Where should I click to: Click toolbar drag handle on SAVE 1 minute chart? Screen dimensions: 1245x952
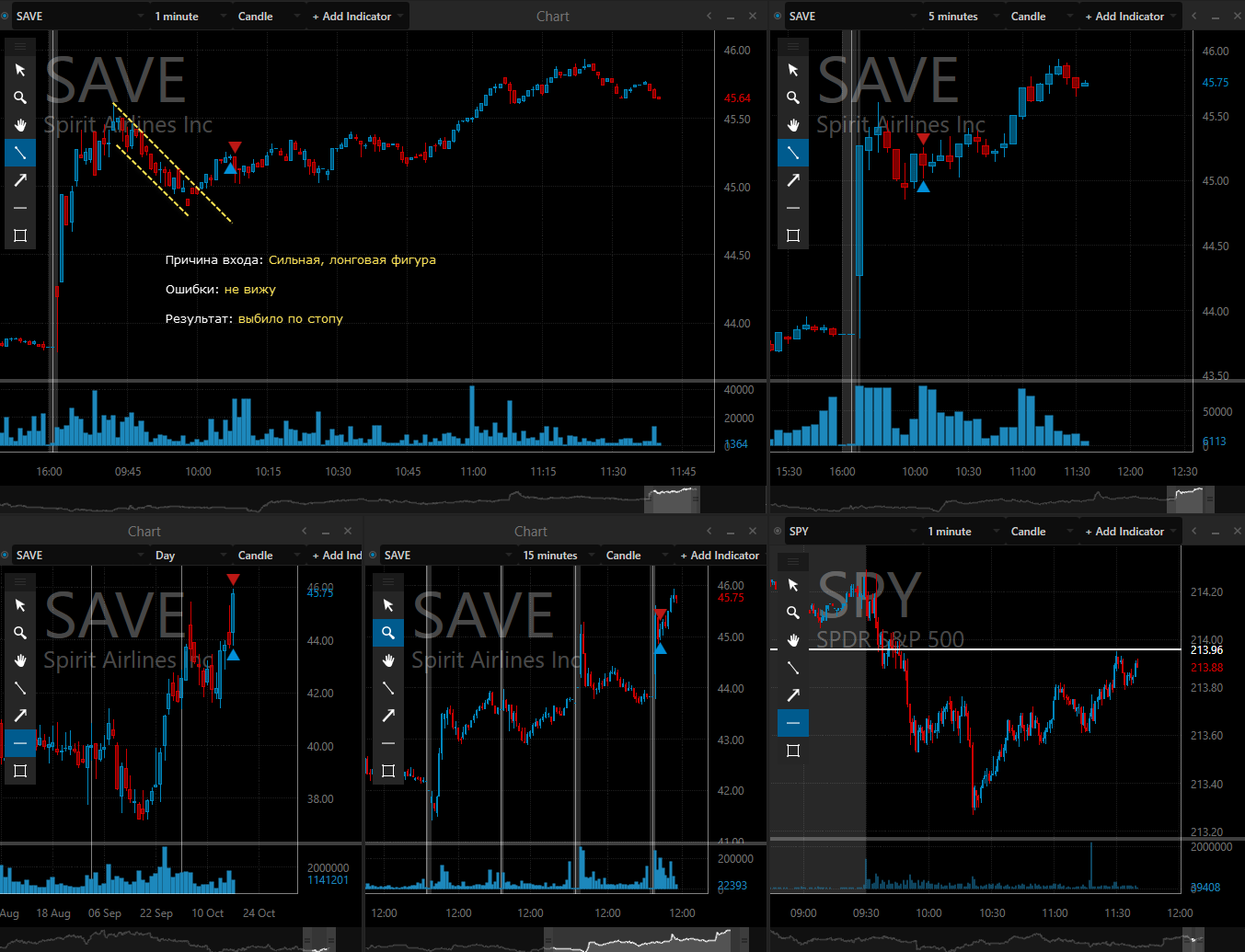(20, 46)
